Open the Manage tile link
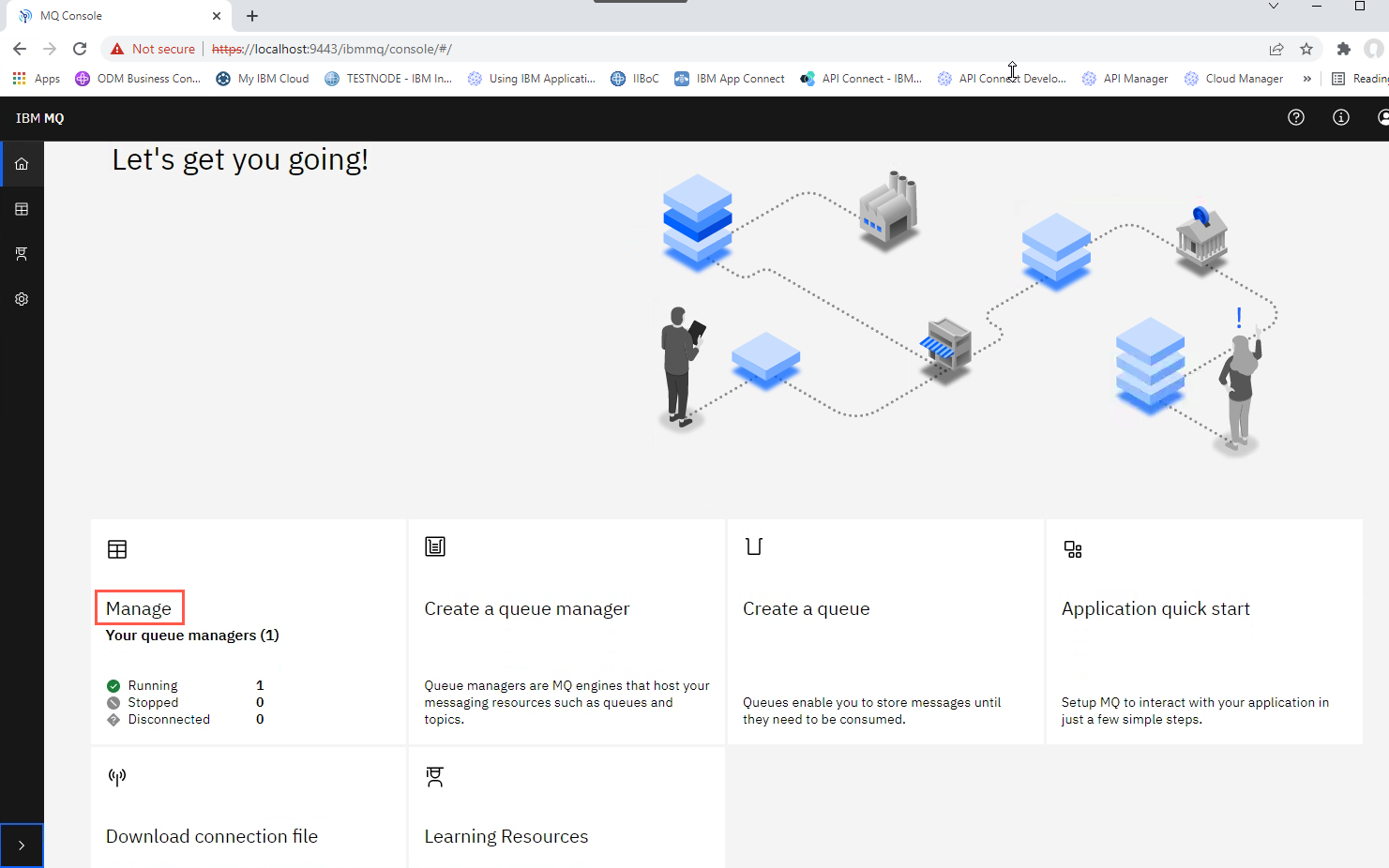The height and width of the screenshot is (868, 1389). click(x=139, y=608)
